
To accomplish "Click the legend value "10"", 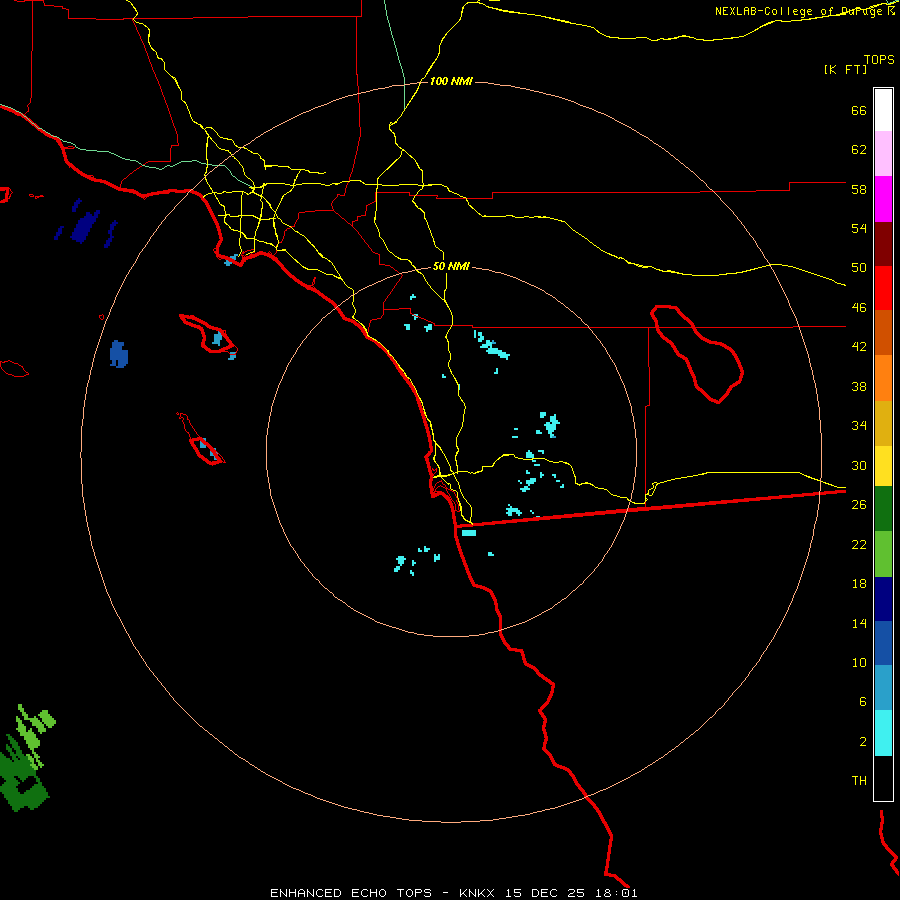I will (859, 662).
